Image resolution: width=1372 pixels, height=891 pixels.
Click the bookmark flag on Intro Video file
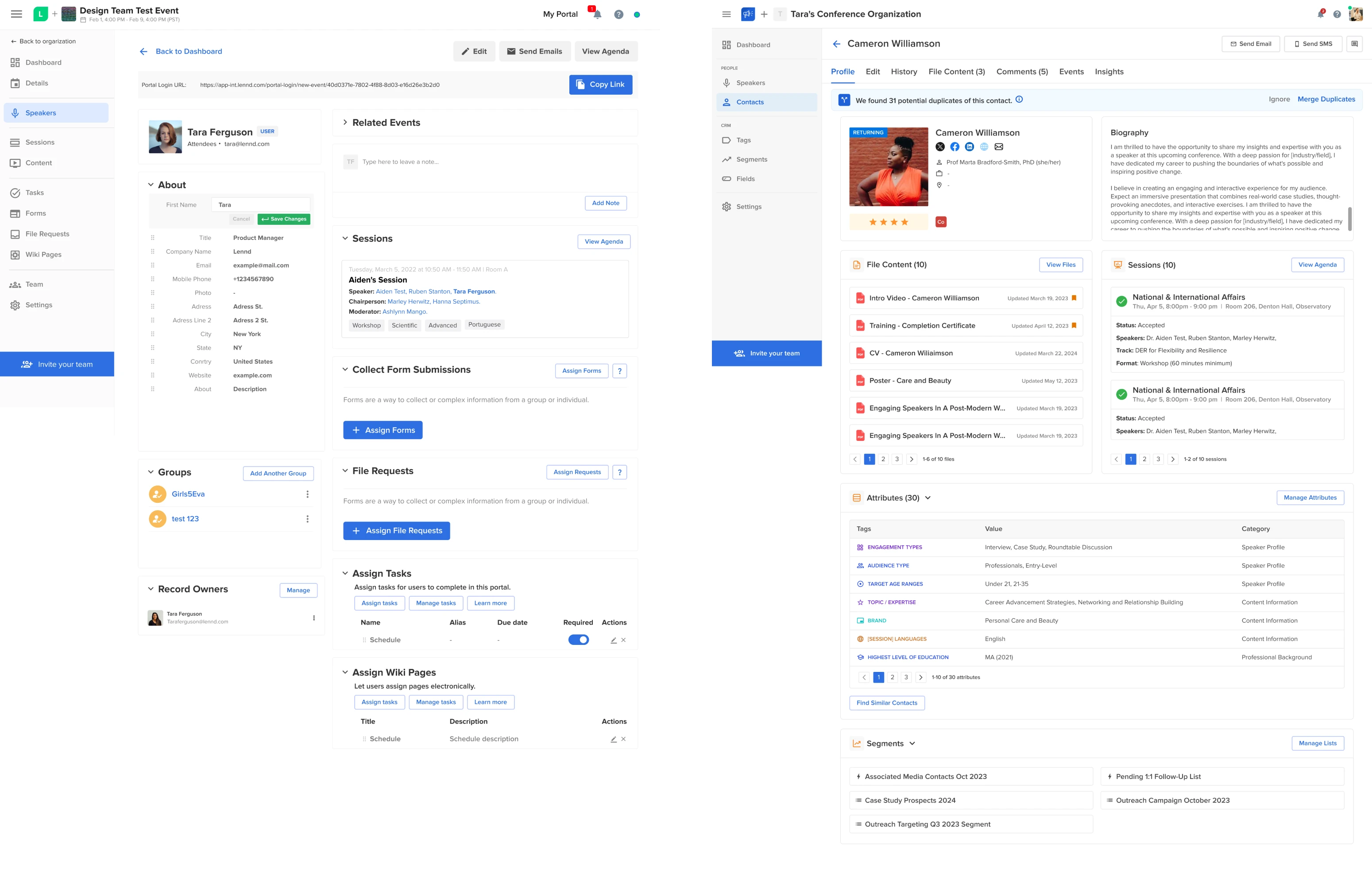tap(1074, 297)
